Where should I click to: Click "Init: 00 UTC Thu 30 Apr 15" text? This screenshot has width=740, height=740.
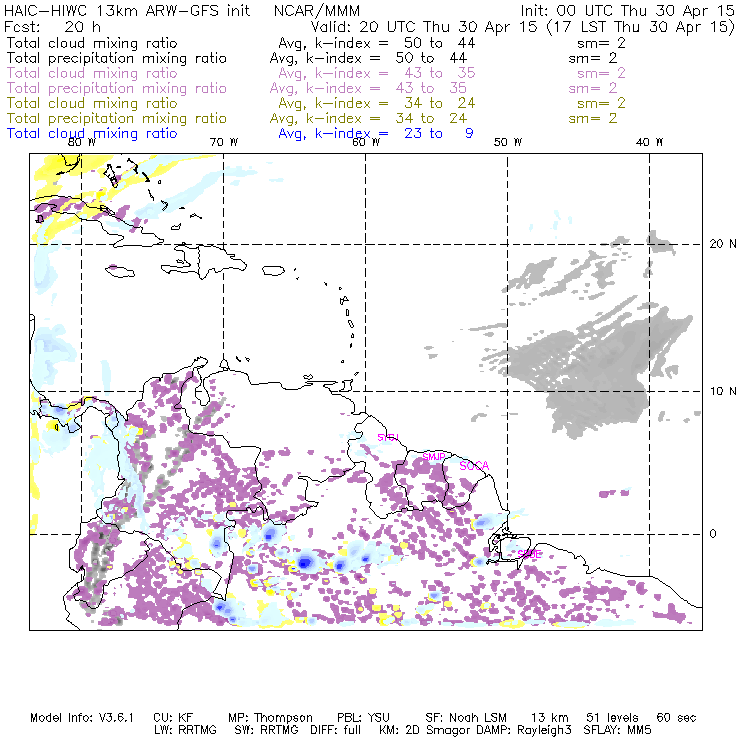pos(628,11)
